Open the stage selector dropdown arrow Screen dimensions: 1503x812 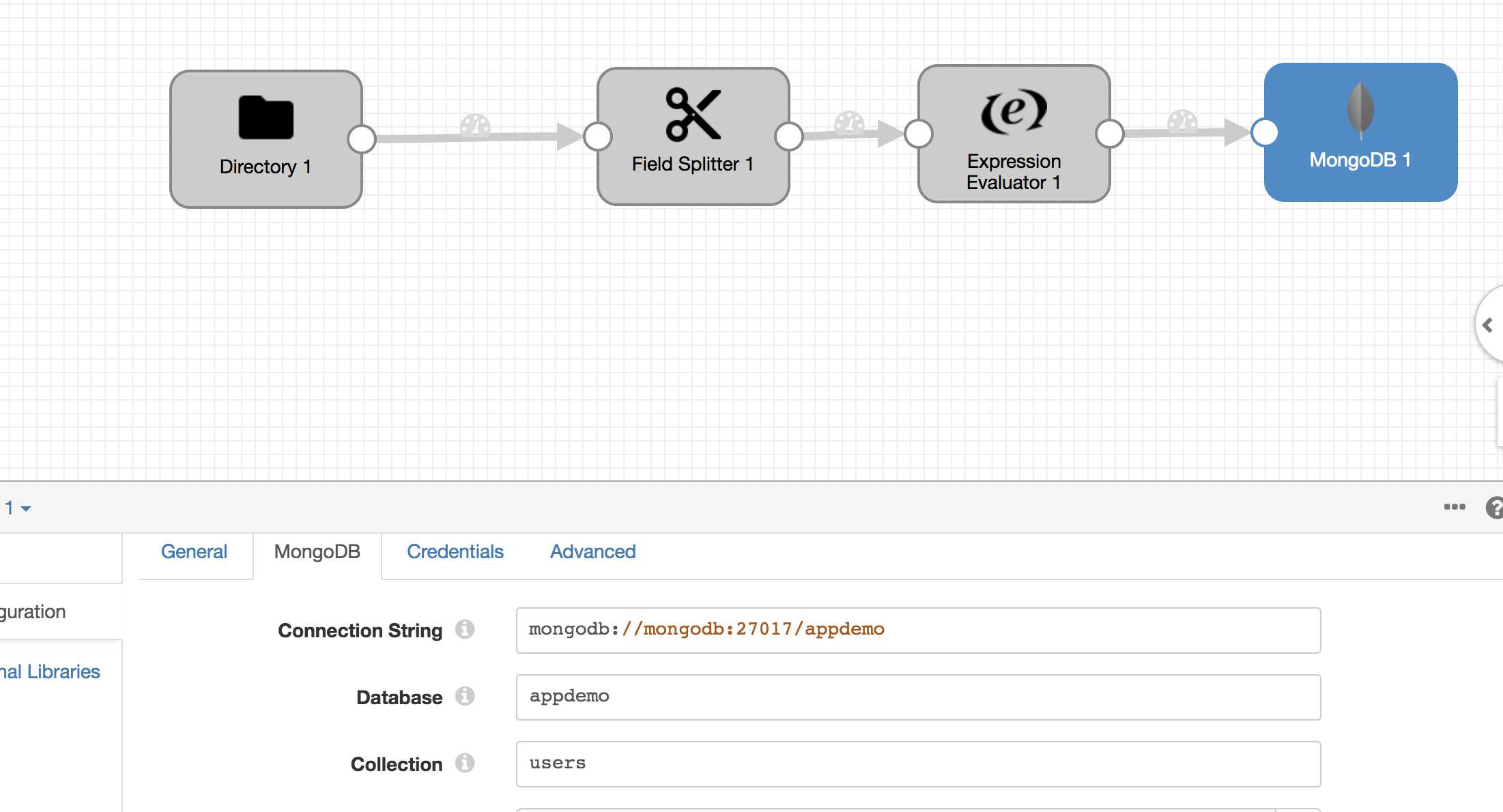coord(26,508)
